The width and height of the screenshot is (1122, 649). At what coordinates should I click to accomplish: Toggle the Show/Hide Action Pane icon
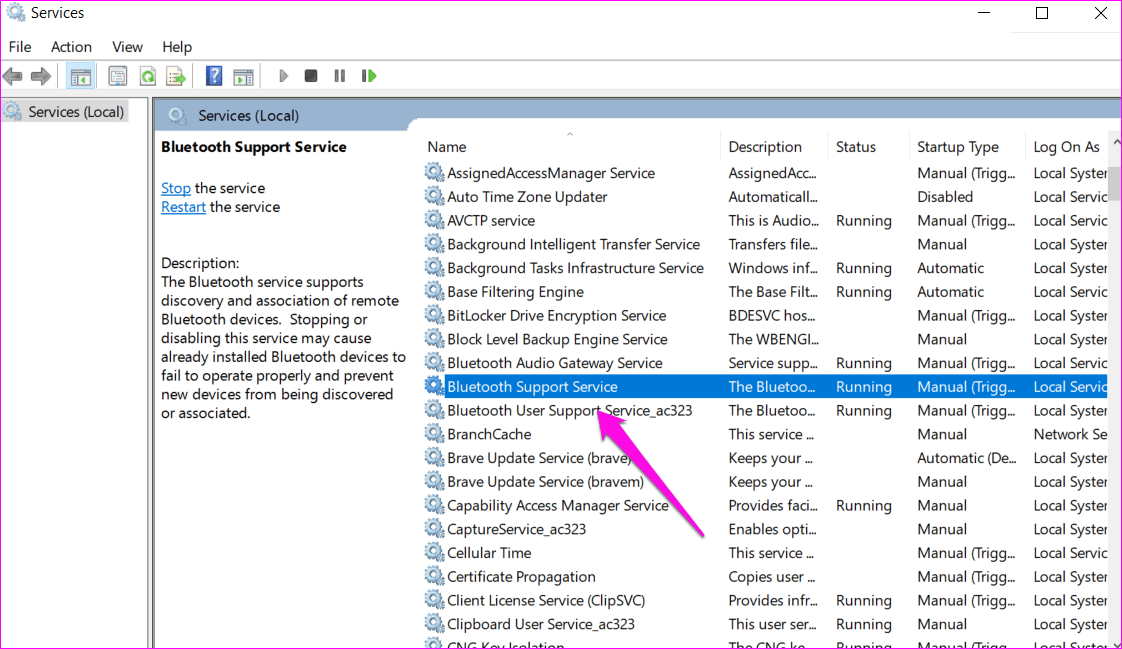[x=243, y=76]
